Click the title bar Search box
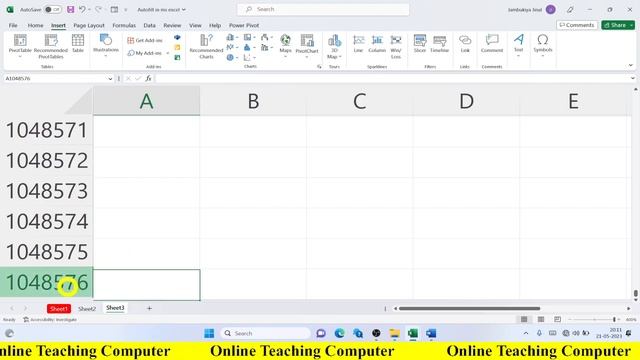 pyautogui.click(x=323, y=9)
